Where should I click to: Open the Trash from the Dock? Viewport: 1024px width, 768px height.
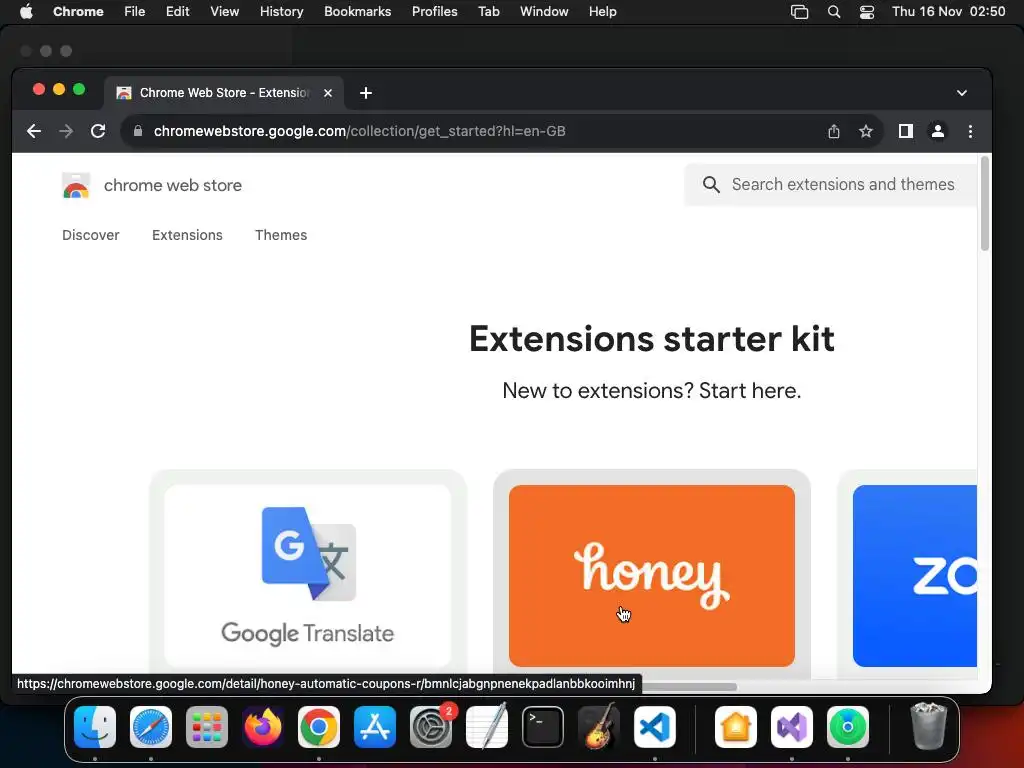pyautogui.click(x=928, y=727)
